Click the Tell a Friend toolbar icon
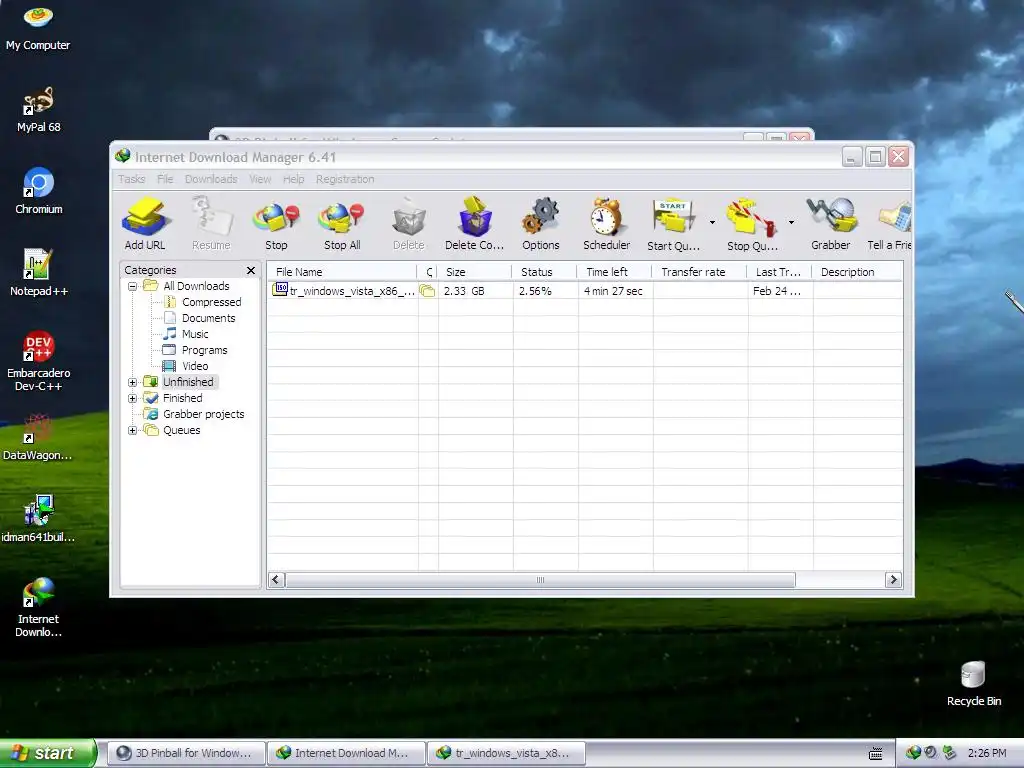 889,224
